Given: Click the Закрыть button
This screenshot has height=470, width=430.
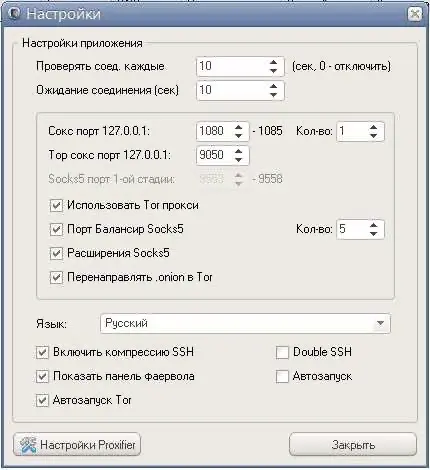Looking at the screenshot, I should [x=353, y=445].
